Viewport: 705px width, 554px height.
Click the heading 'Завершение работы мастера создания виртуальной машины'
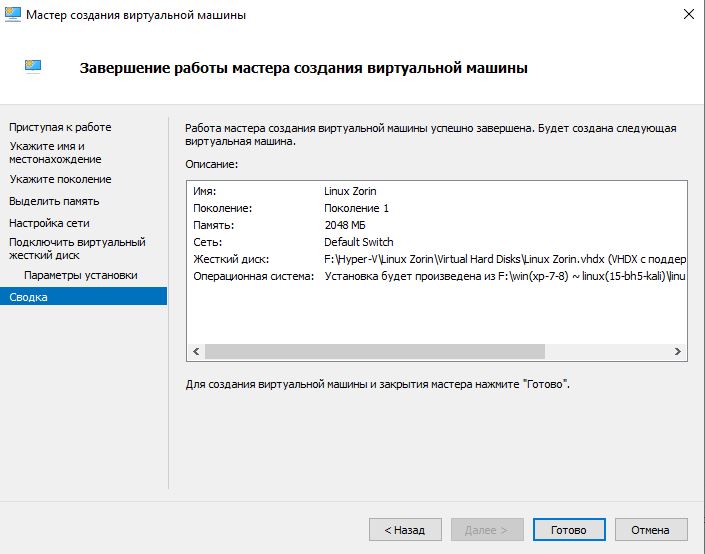(303, 68)
